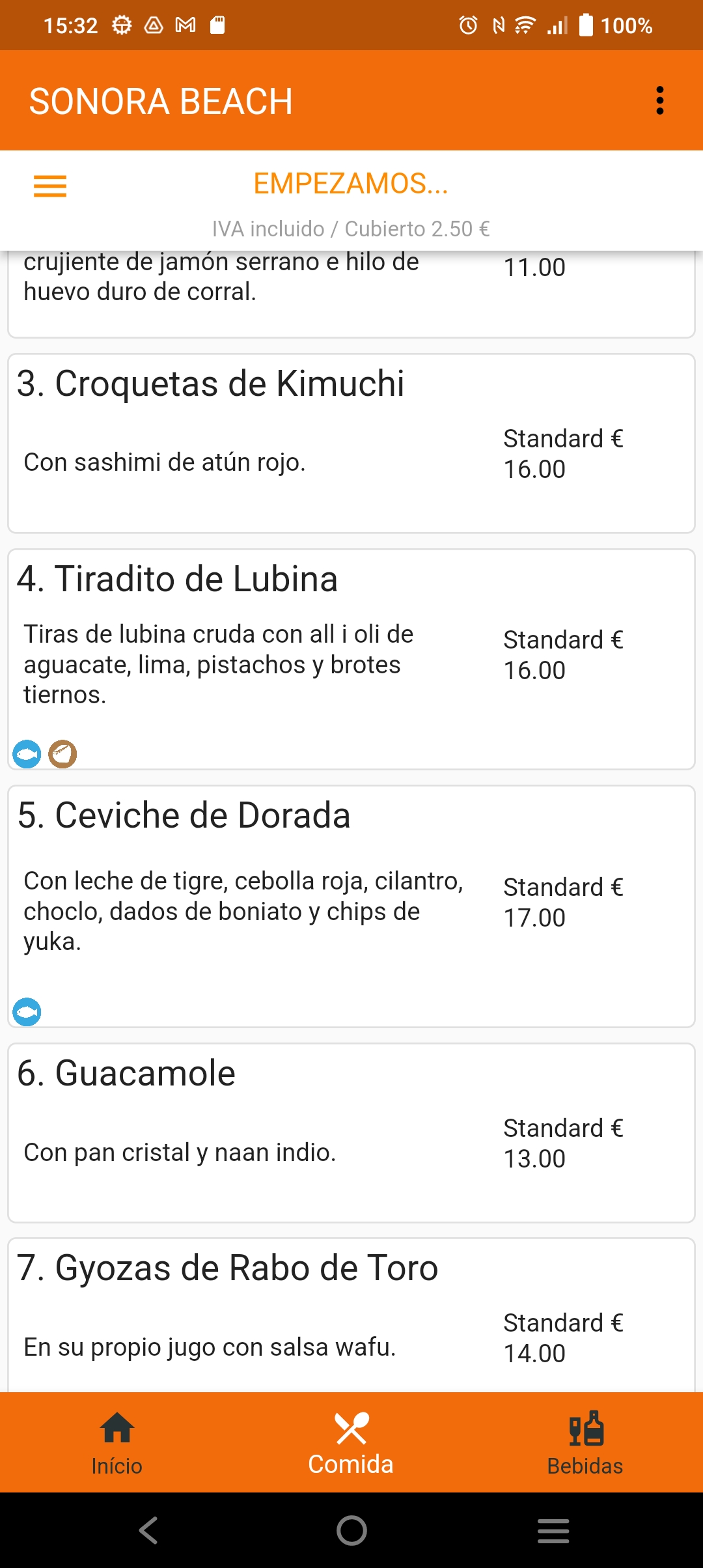The height and width of the screenshot is (1568, 703).
Task: Open the orange hamburger category menu
Action: pos(50,186)
